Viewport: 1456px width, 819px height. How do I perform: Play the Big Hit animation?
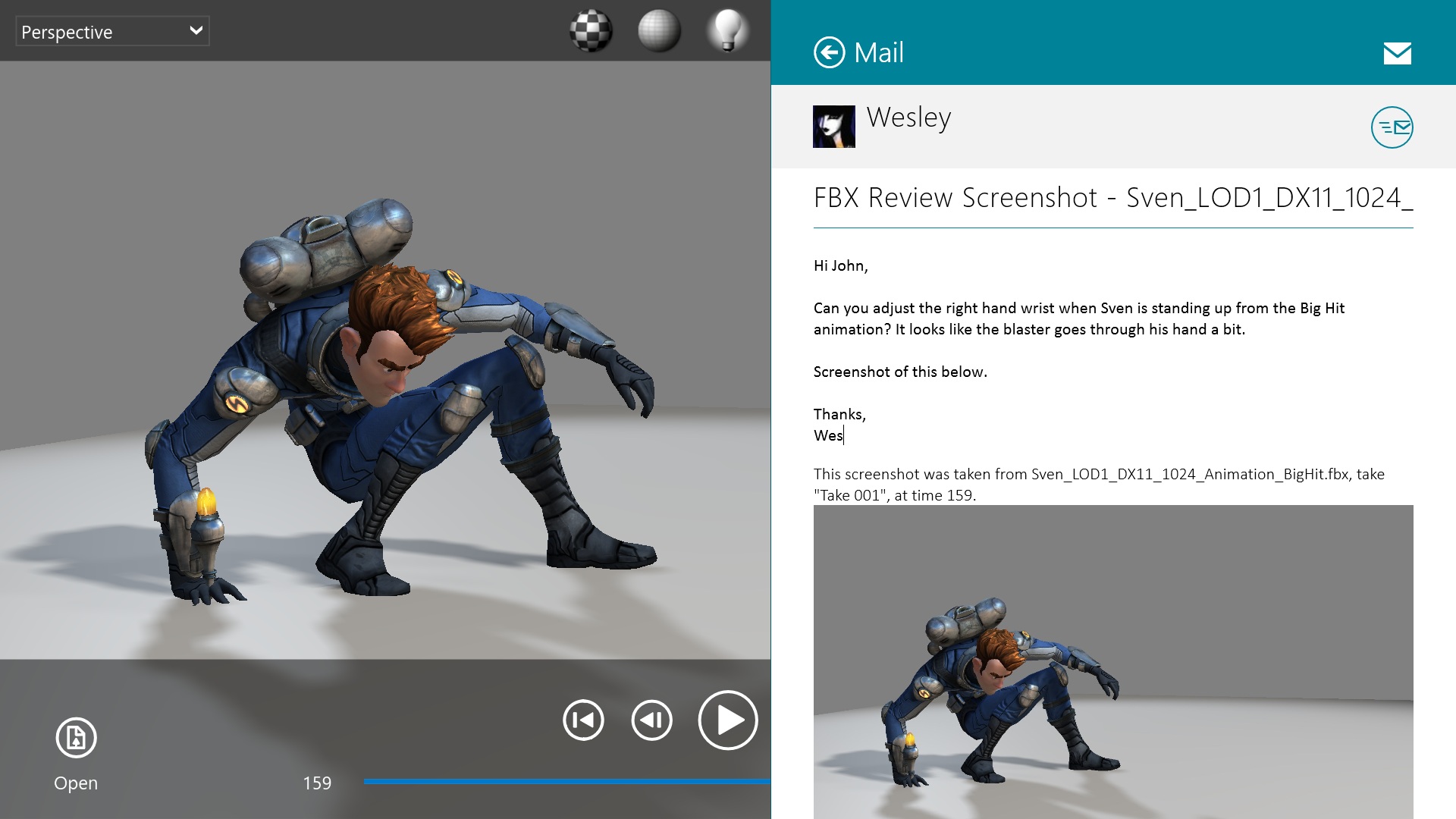click(x=727, y=720)
